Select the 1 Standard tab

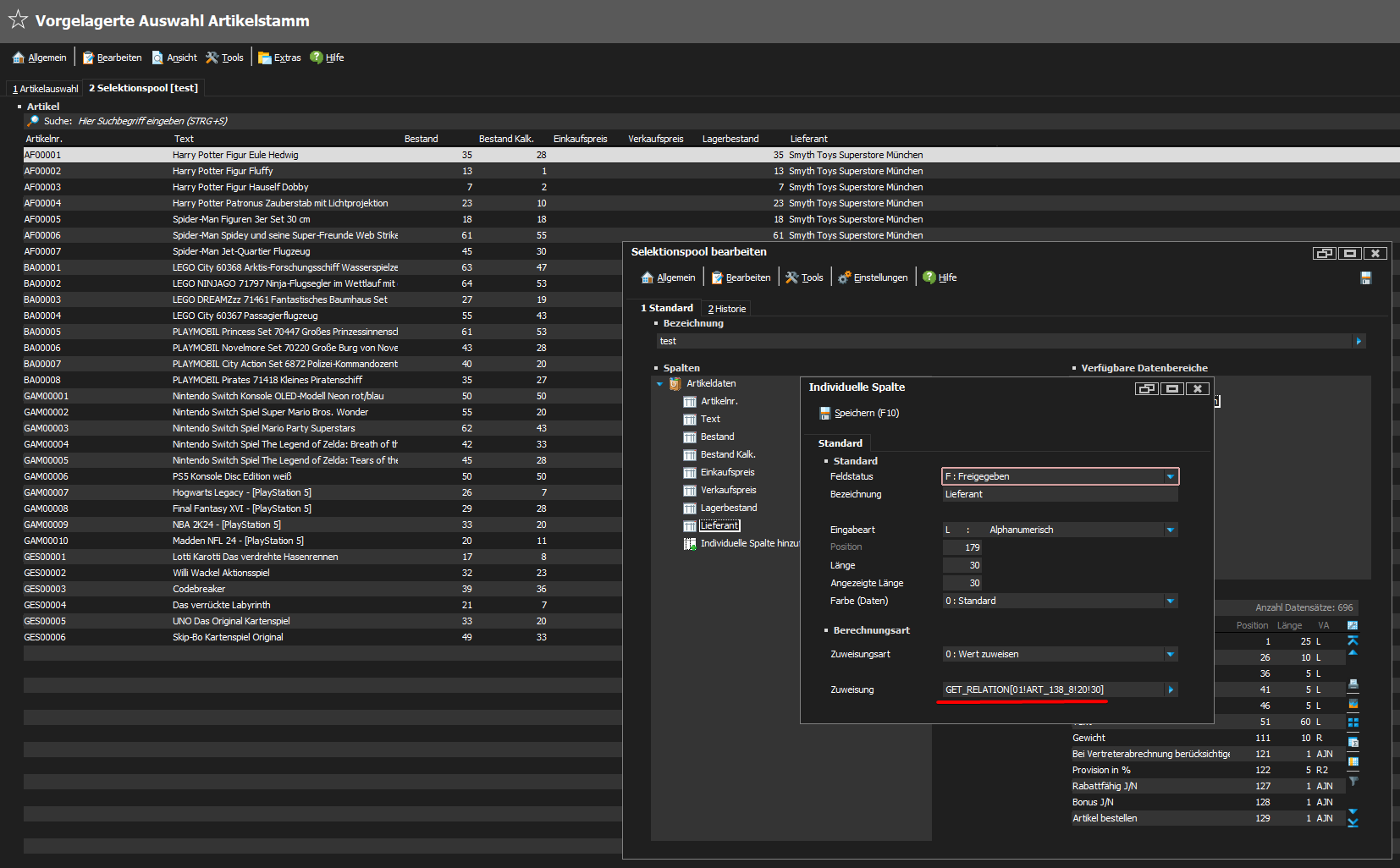coord(667,308)
